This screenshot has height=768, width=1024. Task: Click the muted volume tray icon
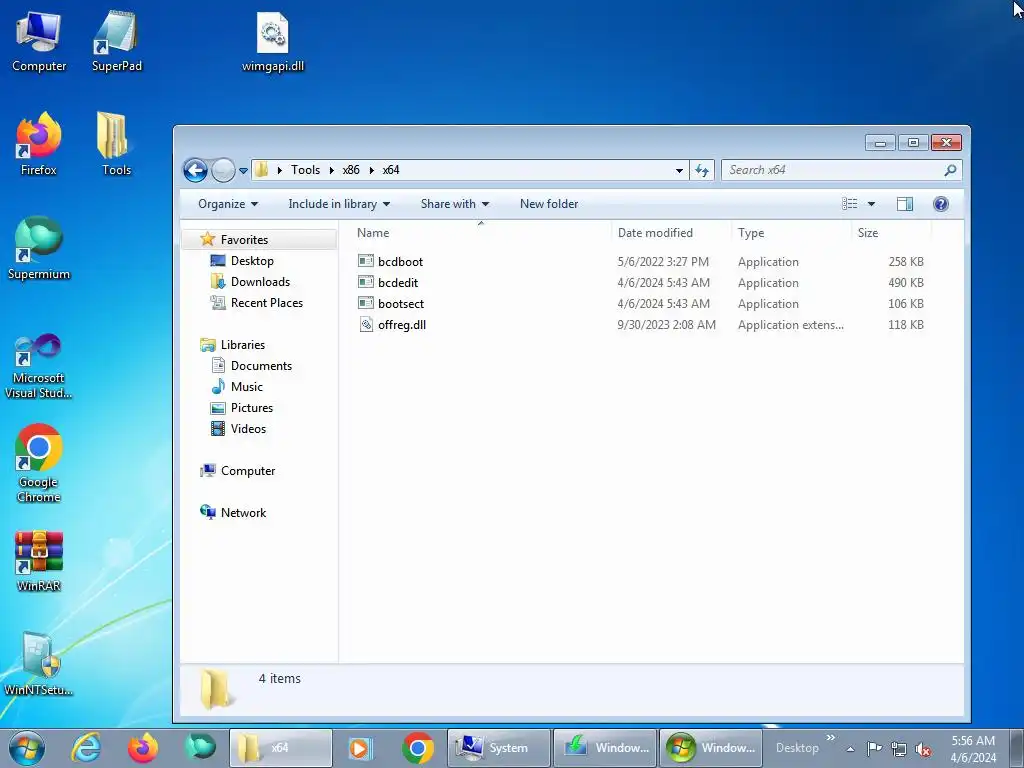click(923, 749)
